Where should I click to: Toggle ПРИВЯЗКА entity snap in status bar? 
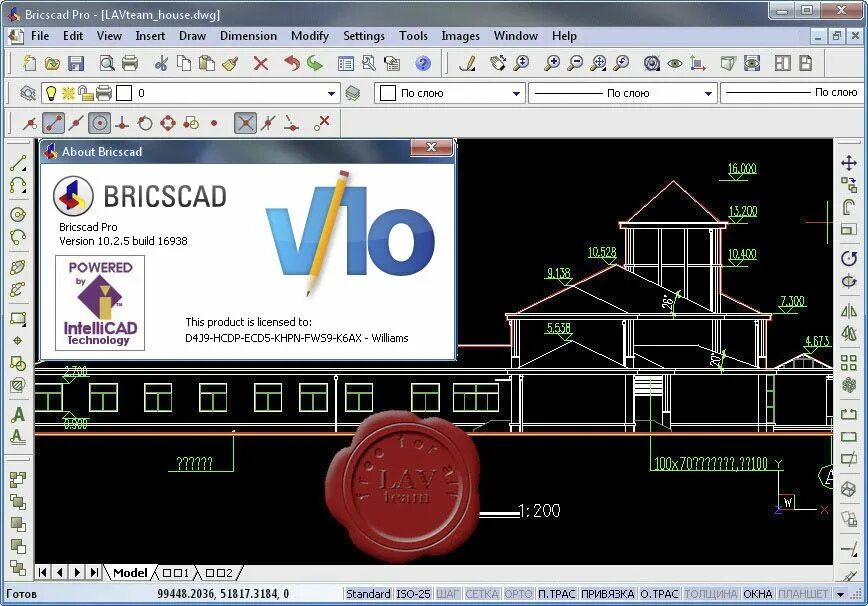click(608, 594)
